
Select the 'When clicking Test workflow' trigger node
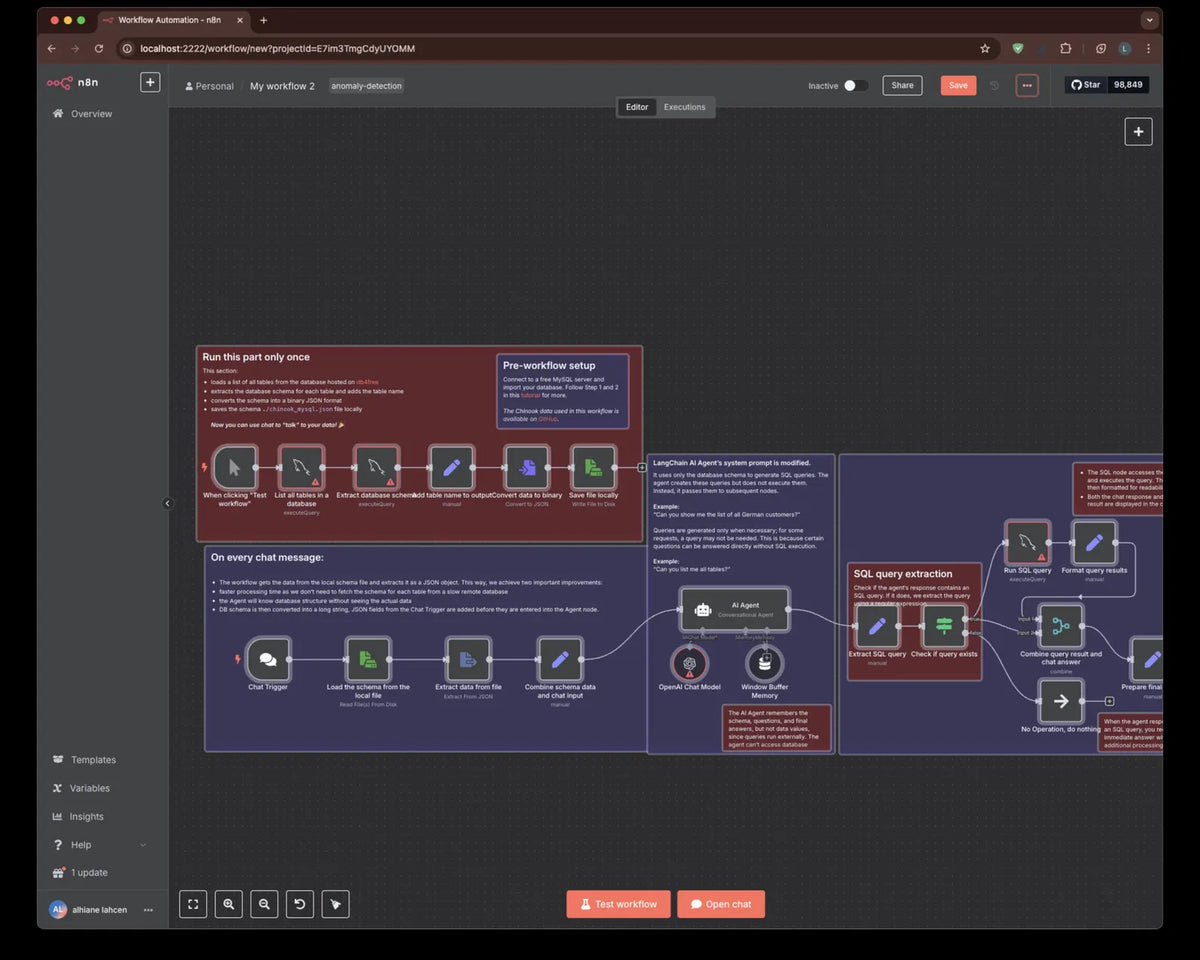[235, 467]
